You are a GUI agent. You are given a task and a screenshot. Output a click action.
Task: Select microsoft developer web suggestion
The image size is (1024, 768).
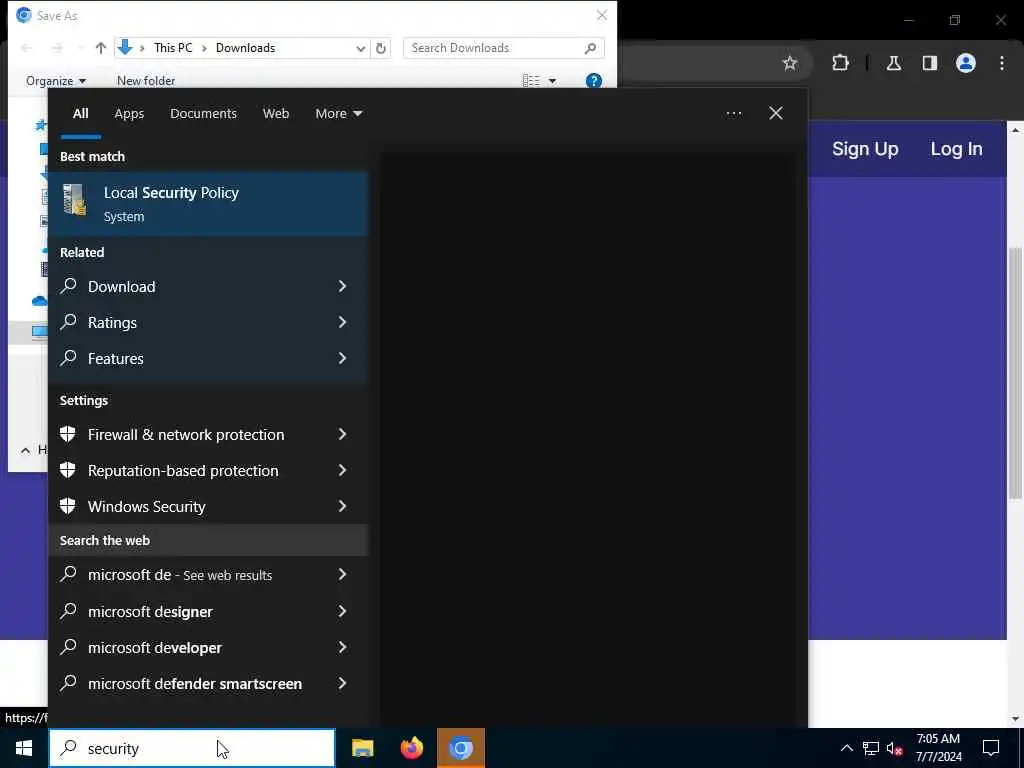[x=208, y=647]
